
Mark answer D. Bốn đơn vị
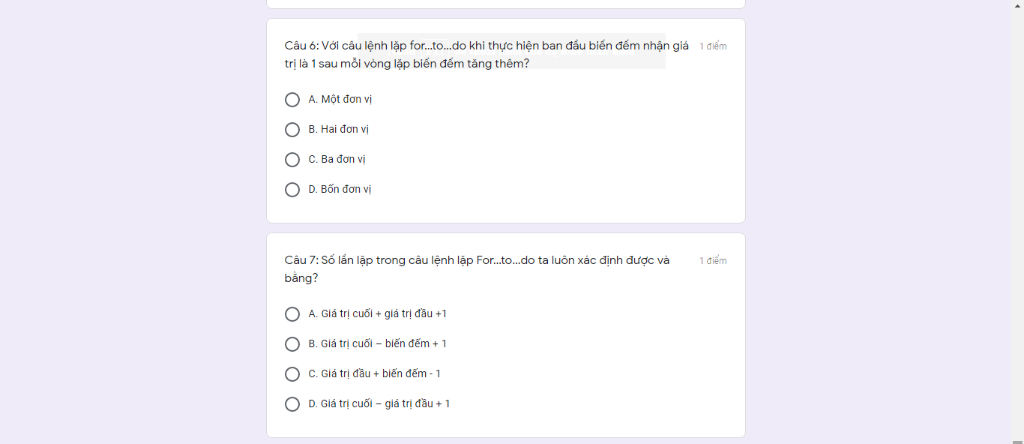(293, 190)
